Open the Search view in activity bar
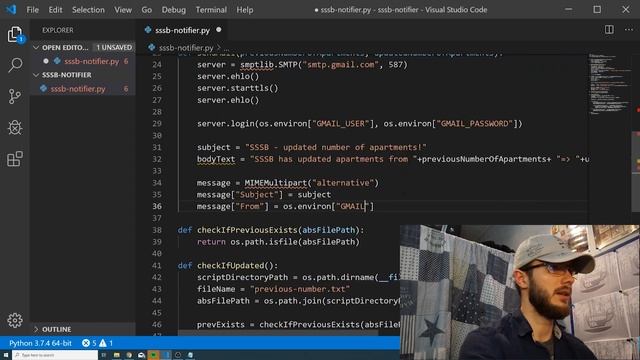The width and height of the screenshot is (640, 360). (15, 65)
